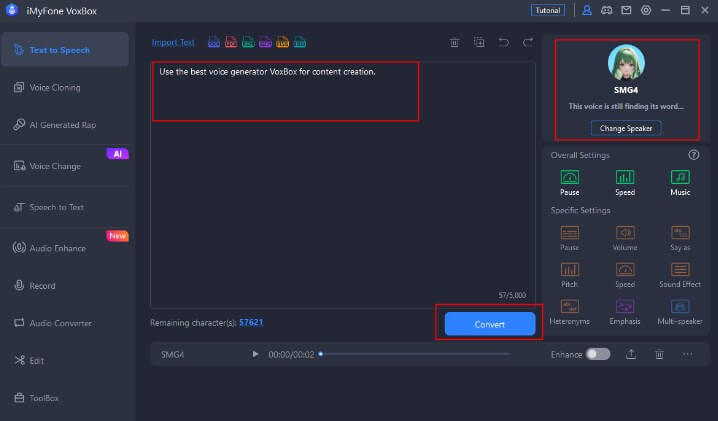Open the mail messages icon
The height and width of the screenshot is (421, 718).
click(626, 10)
